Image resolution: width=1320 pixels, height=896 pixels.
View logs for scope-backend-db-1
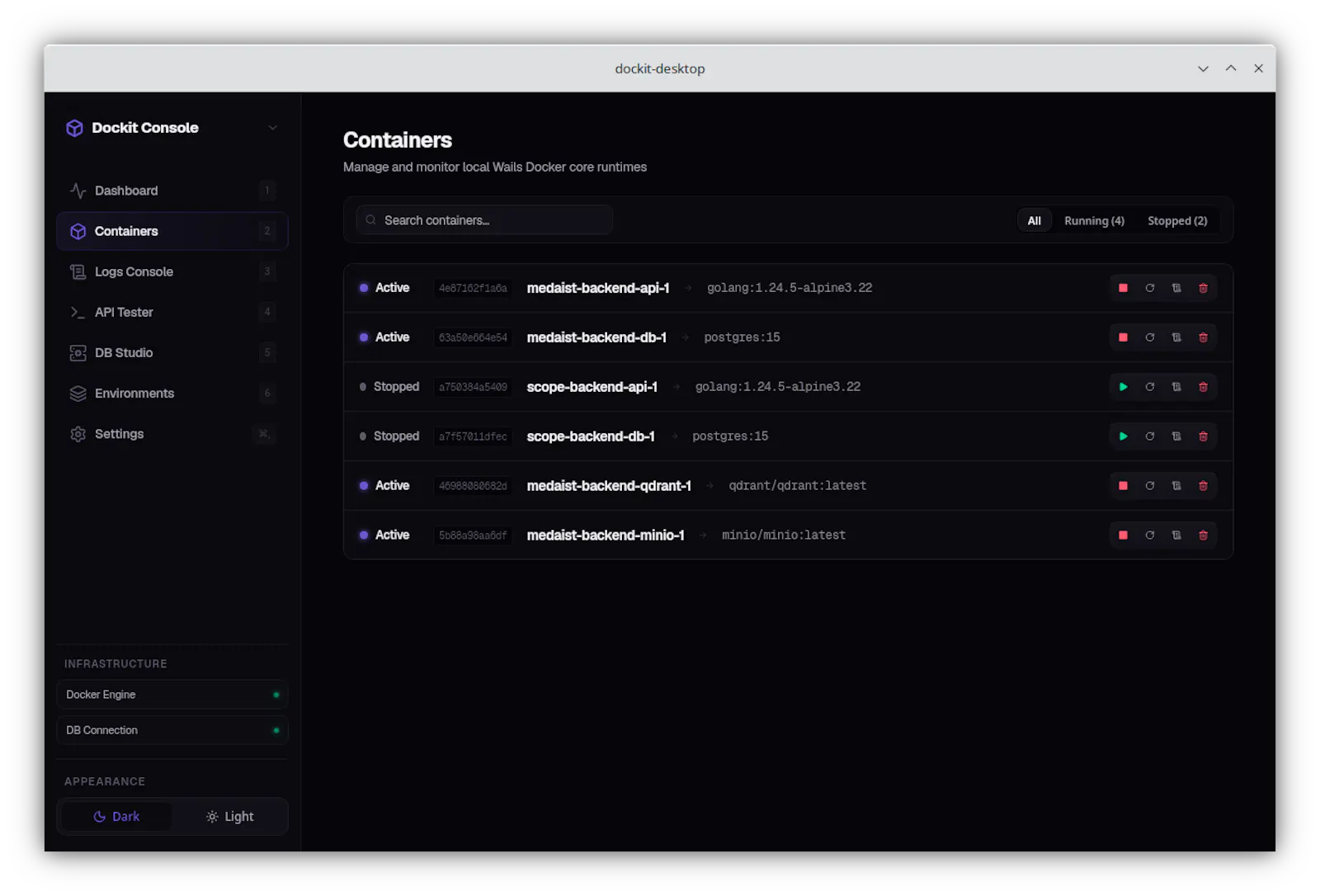point(1176,436)
